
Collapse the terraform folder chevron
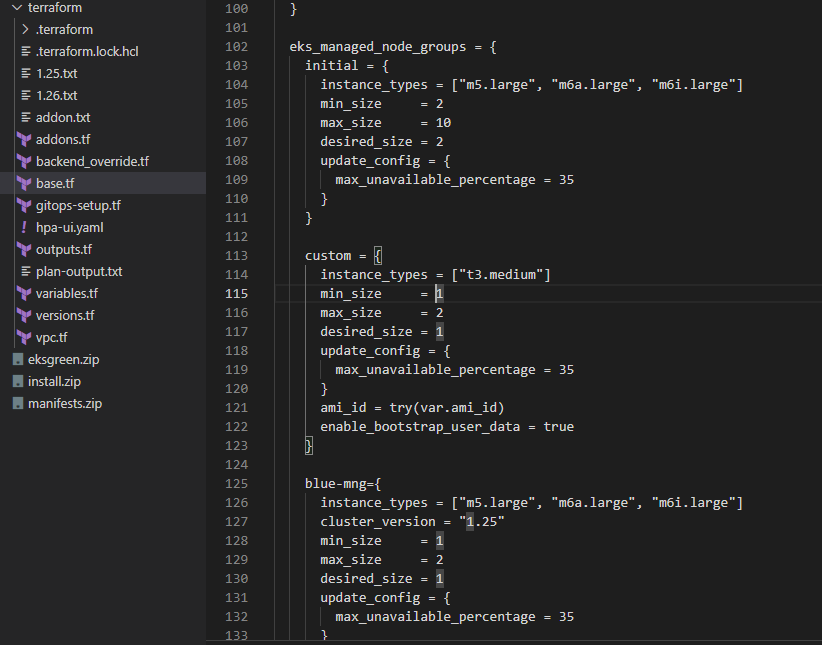pyautogui.click(x=17, y=8)
